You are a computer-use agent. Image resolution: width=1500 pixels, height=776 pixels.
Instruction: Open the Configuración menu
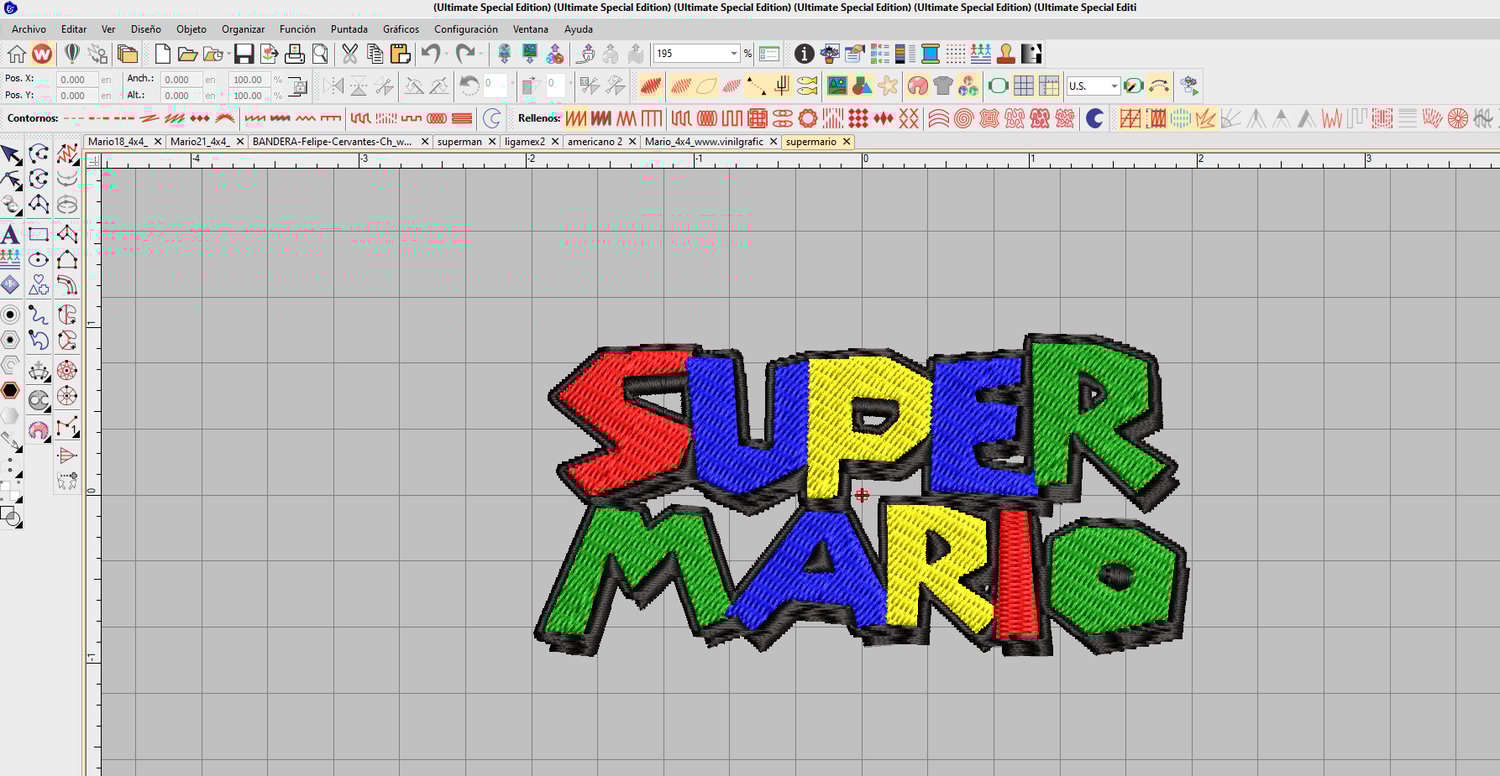point(466,29)
